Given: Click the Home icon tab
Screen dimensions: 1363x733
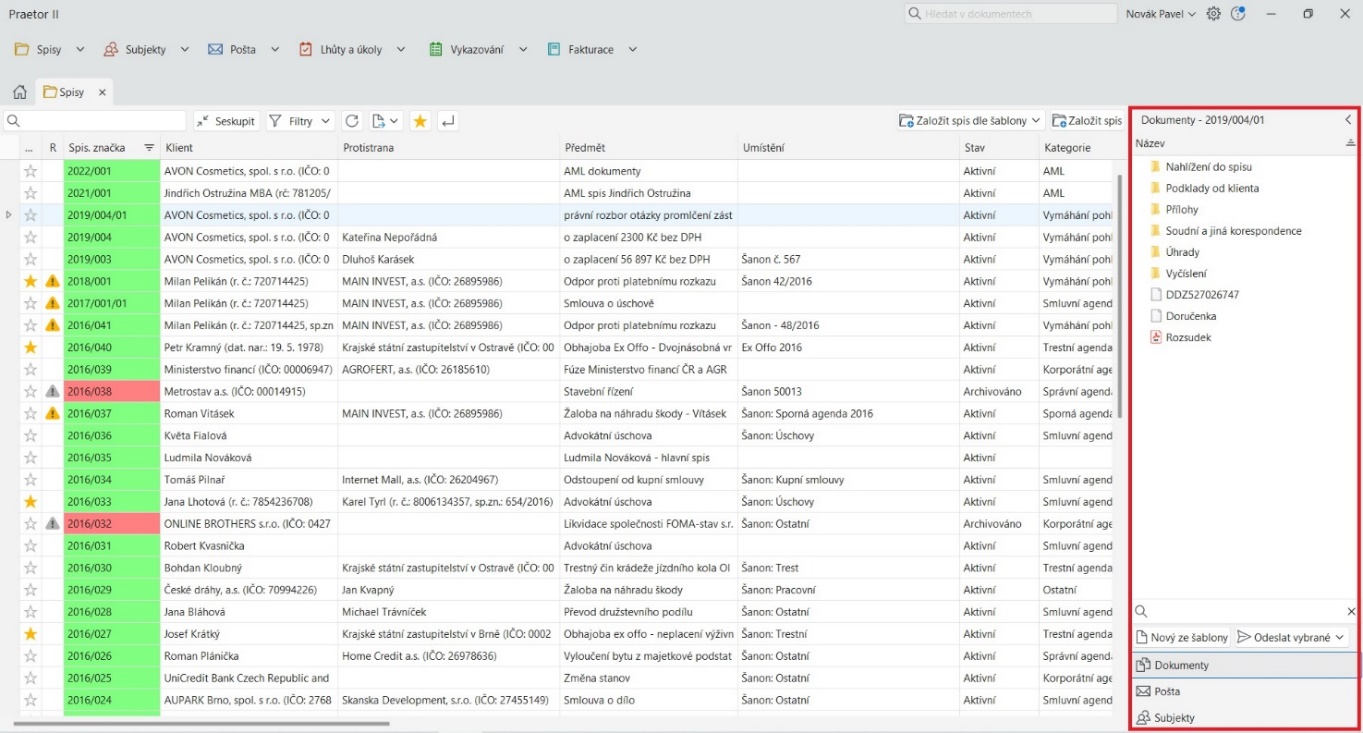Looking at the screenshot, I should coord(19,92).
